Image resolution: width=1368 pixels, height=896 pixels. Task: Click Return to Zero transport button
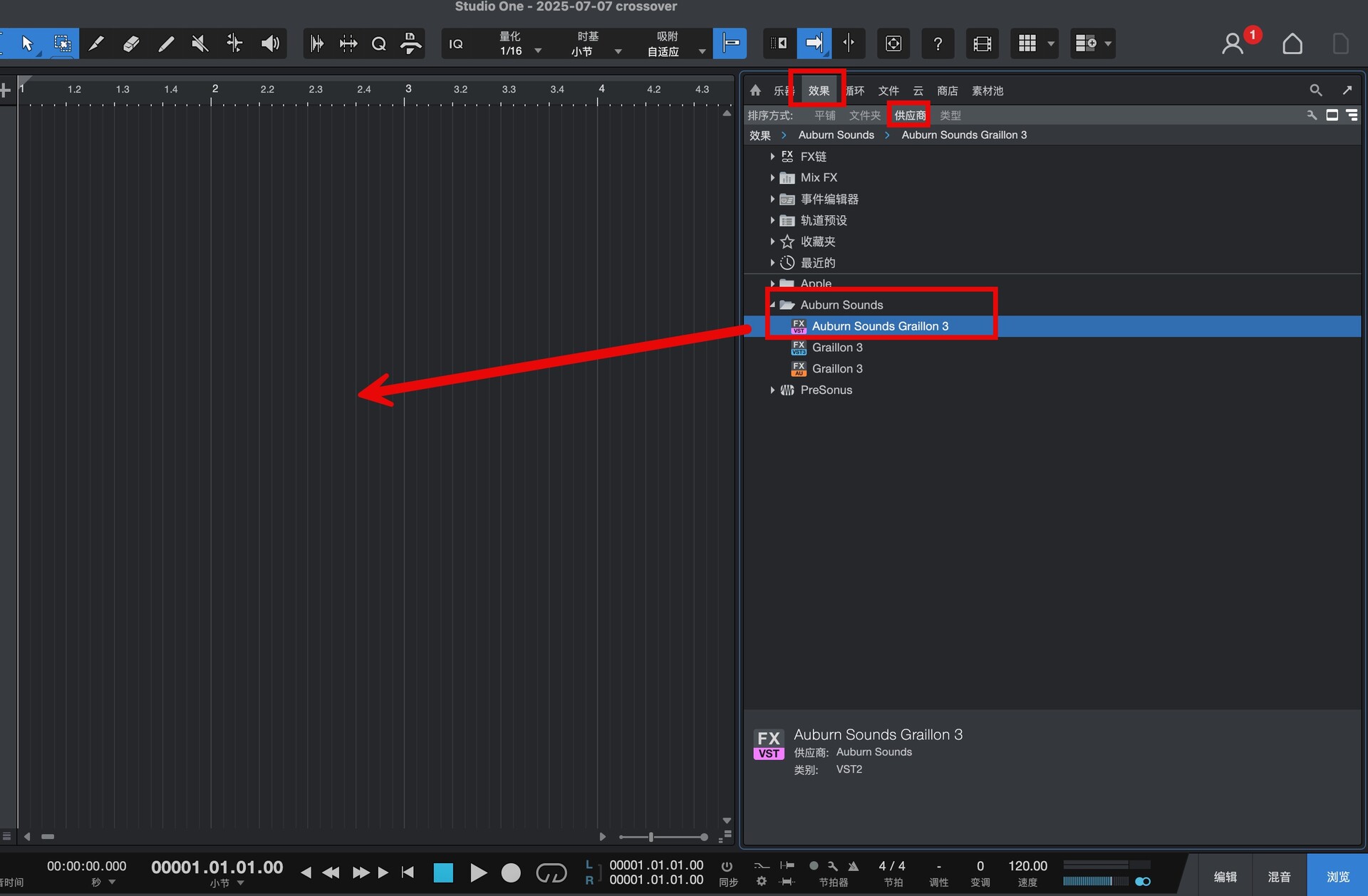coord(408,872)
